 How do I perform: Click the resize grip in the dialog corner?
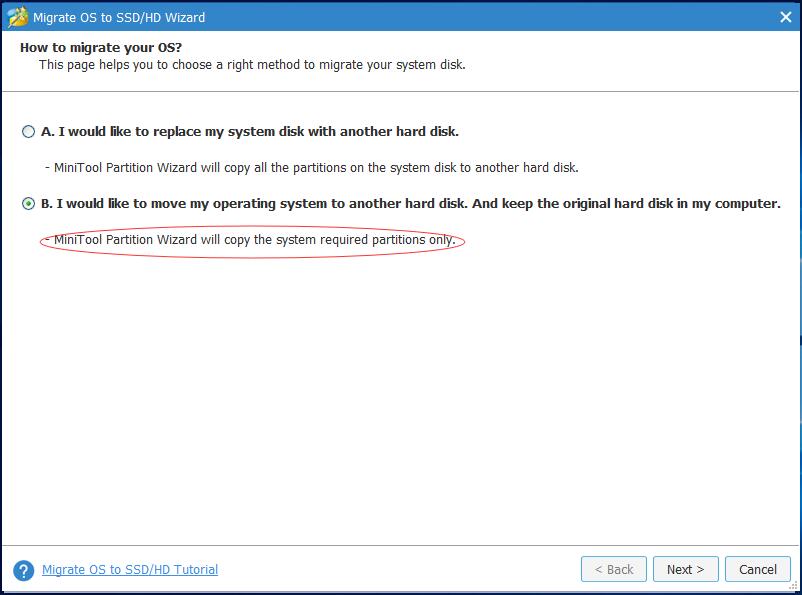[793, 586]
